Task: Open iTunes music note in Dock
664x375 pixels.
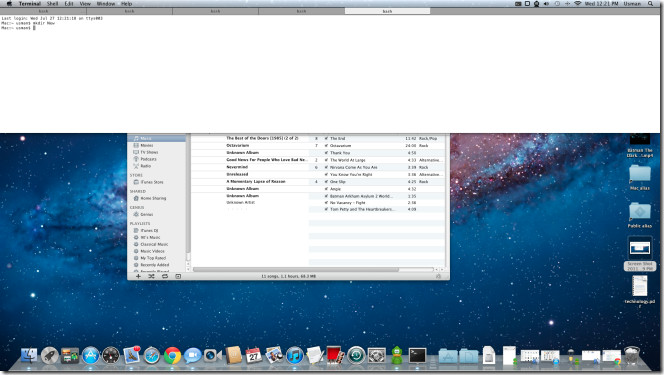Action: pyautogui.click(x=295, y=356)
